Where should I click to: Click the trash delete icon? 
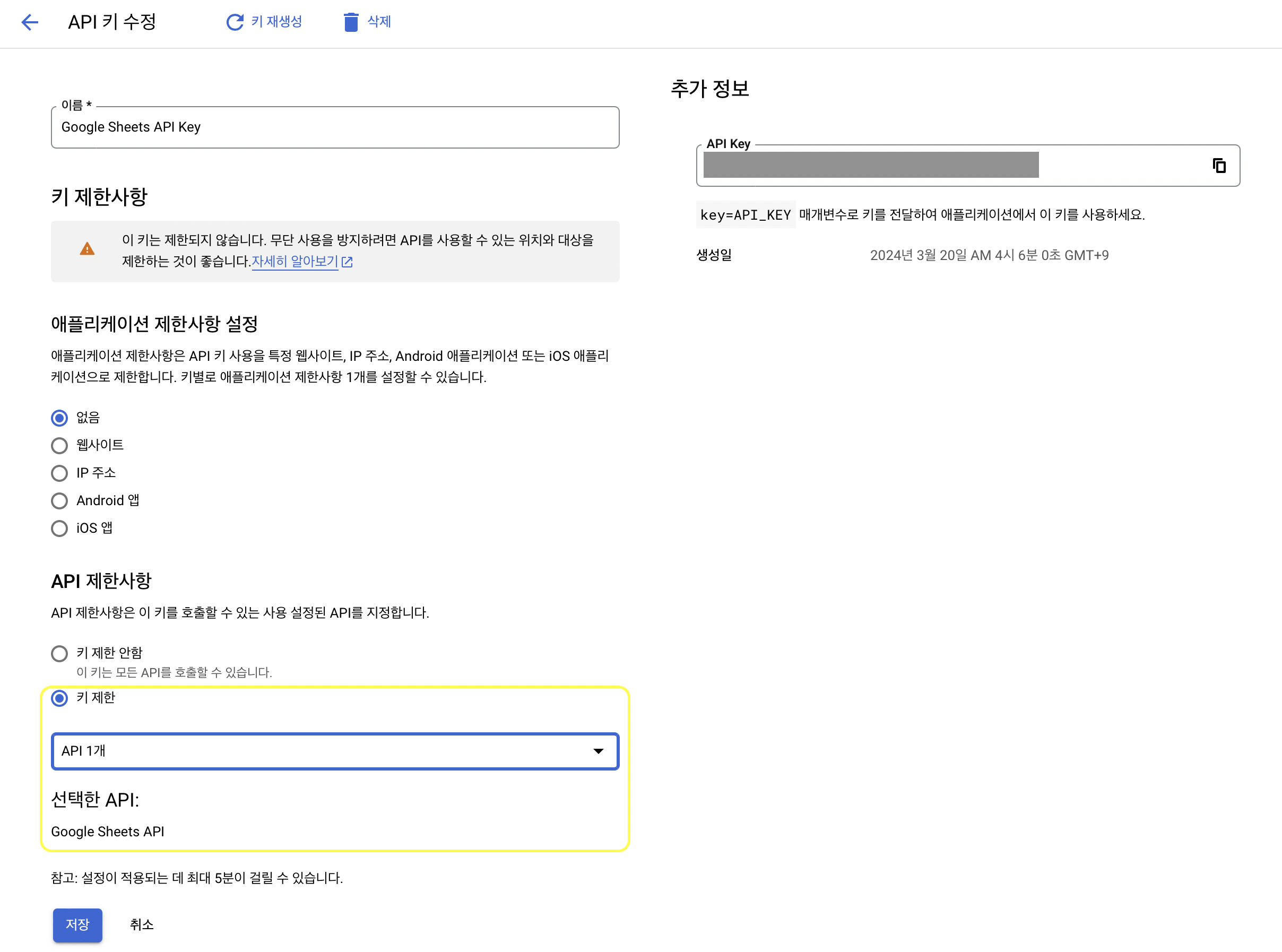(350, 22)
